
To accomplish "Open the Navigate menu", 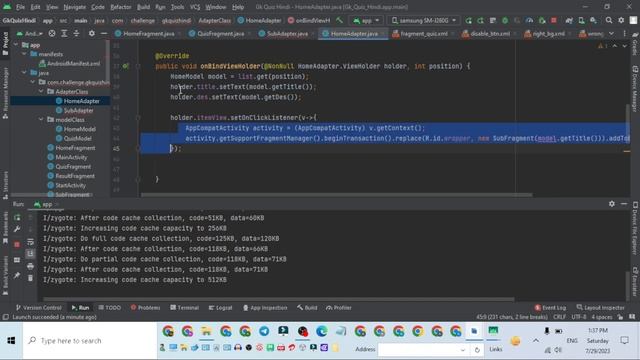I will click(x=75, y=7).
